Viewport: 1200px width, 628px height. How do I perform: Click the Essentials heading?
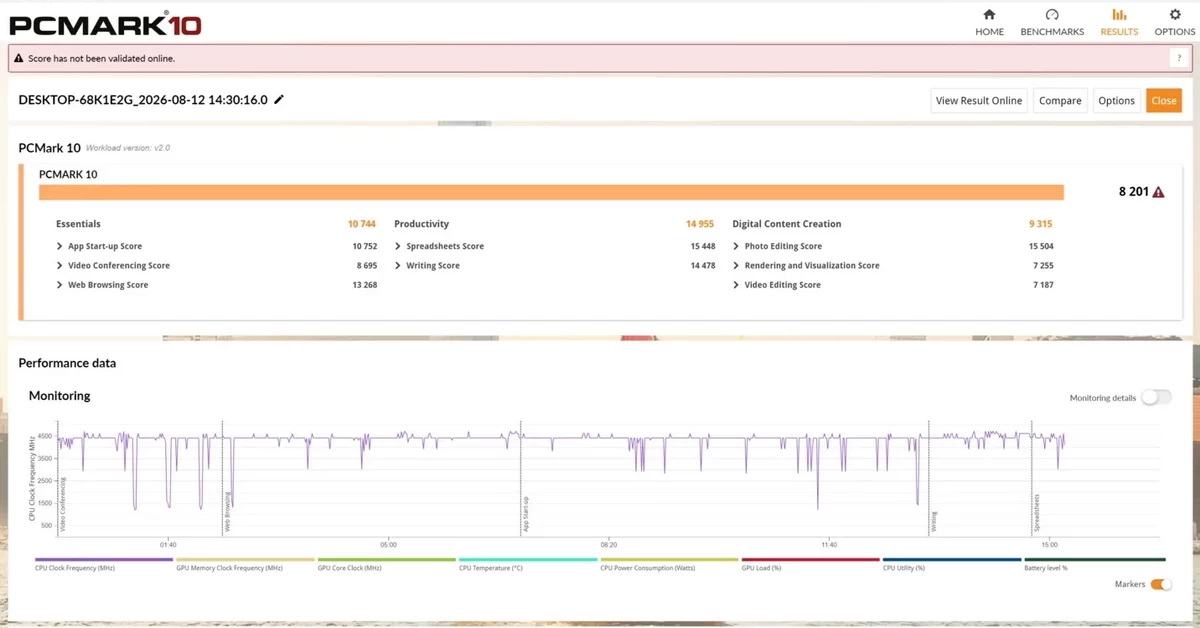(x=78, y=224)
